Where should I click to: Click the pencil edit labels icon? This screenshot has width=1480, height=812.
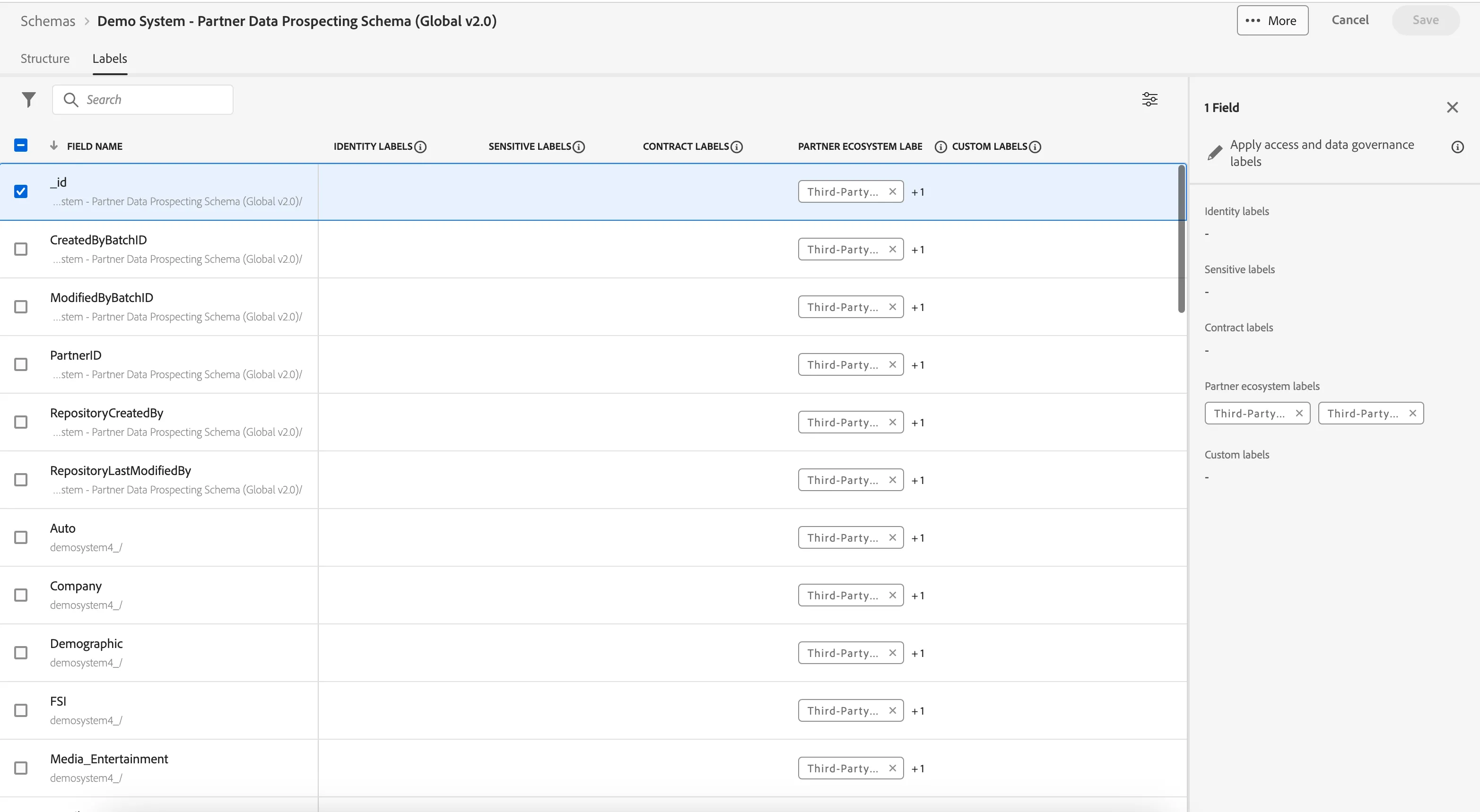pos(1215,153)
